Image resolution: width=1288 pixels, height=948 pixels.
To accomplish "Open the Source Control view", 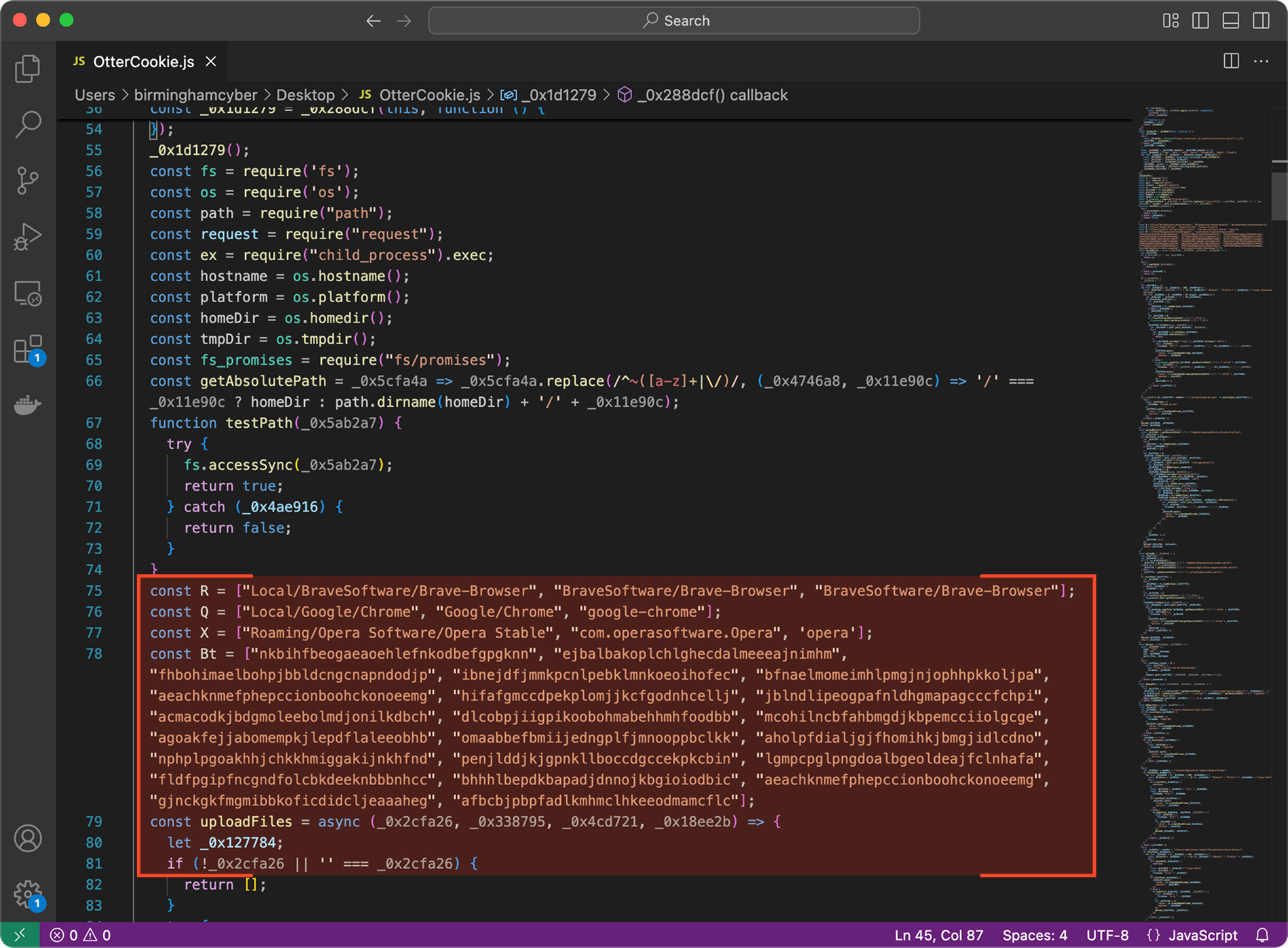I will pyautogui.click(x=27, y=180).
